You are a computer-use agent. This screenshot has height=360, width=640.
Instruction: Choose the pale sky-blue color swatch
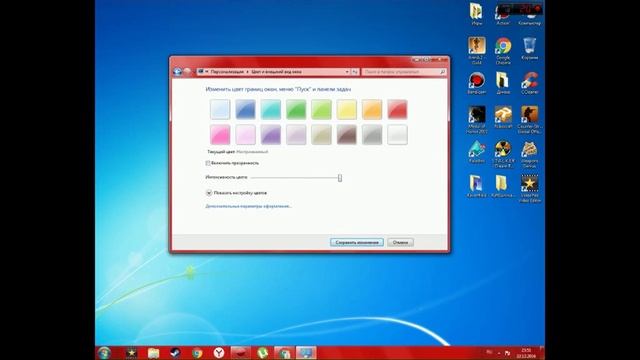click(220, 109)
